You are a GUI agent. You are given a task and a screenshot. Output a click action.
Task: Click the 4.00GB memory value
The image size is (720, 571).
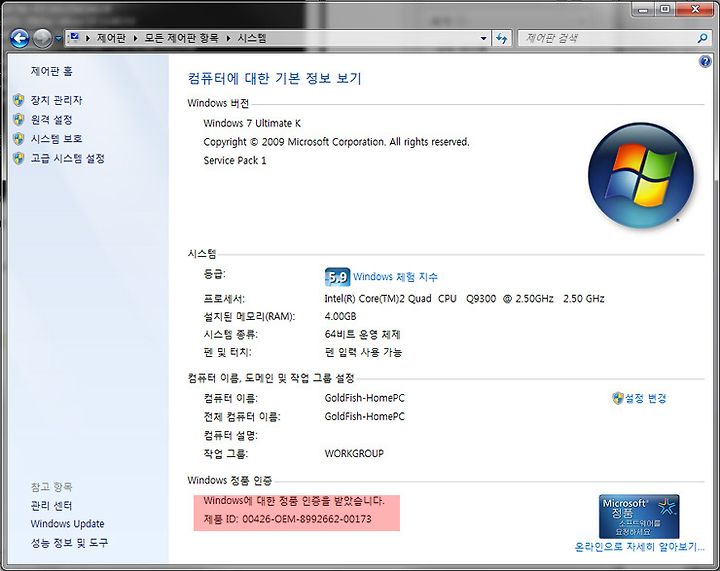pos(340,316)
